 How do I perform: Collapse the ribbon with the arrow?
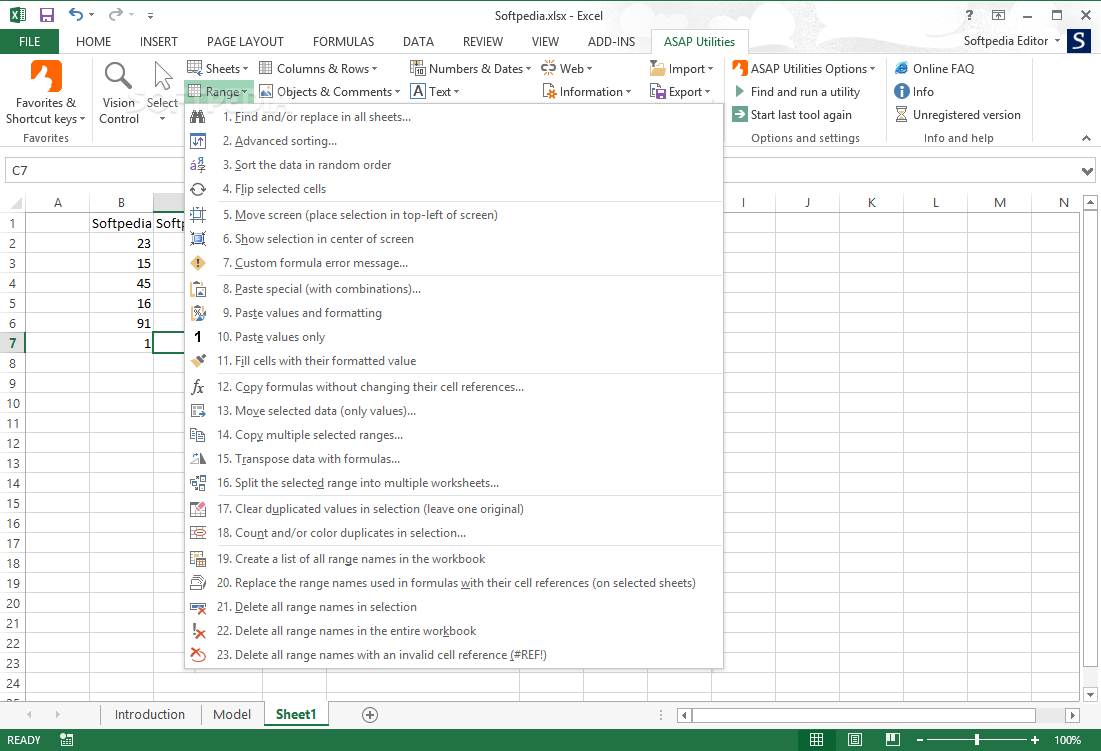1086,138
